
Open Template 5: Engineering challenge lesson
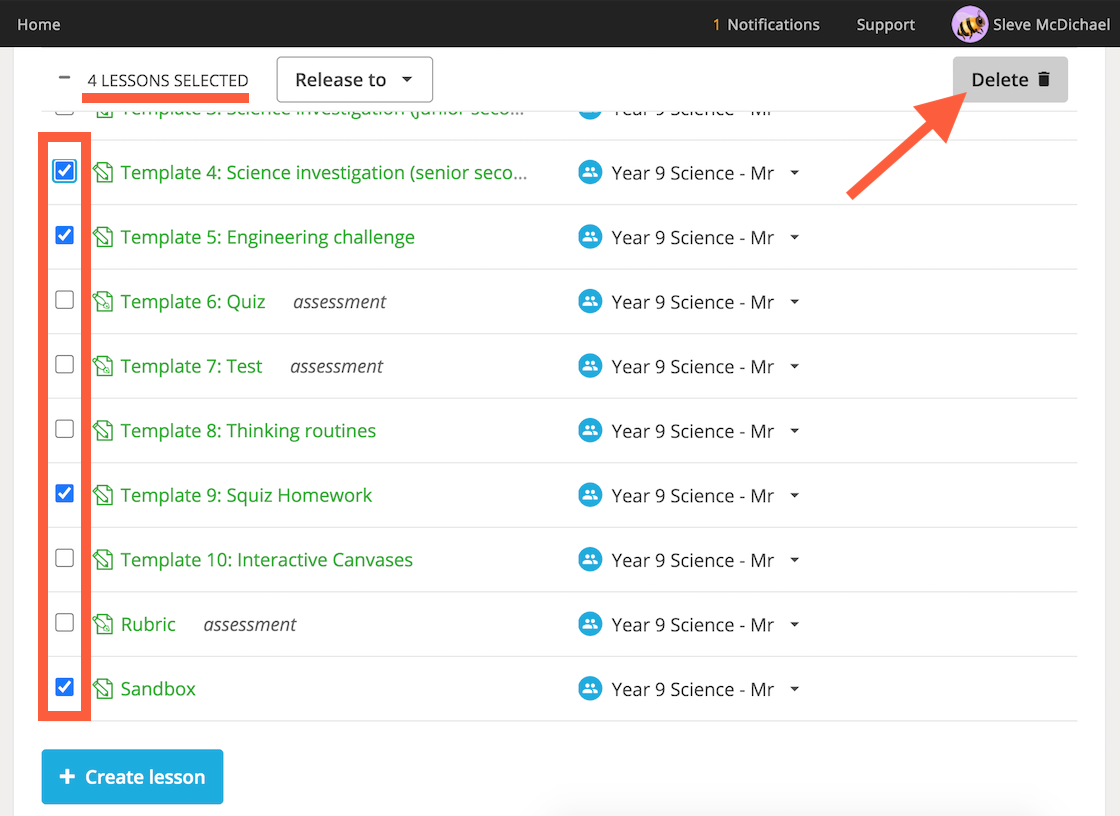tap(267, 237)
